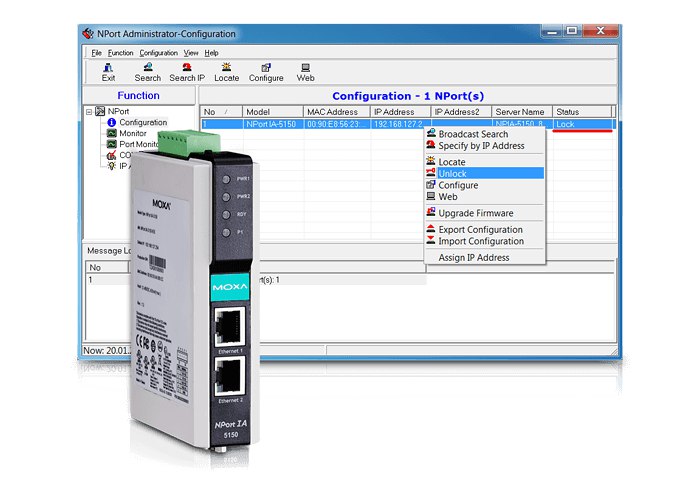This screenshot has height=487, width=700.
Task: Click the Lock status cell
Action: [x=583, y=124]
